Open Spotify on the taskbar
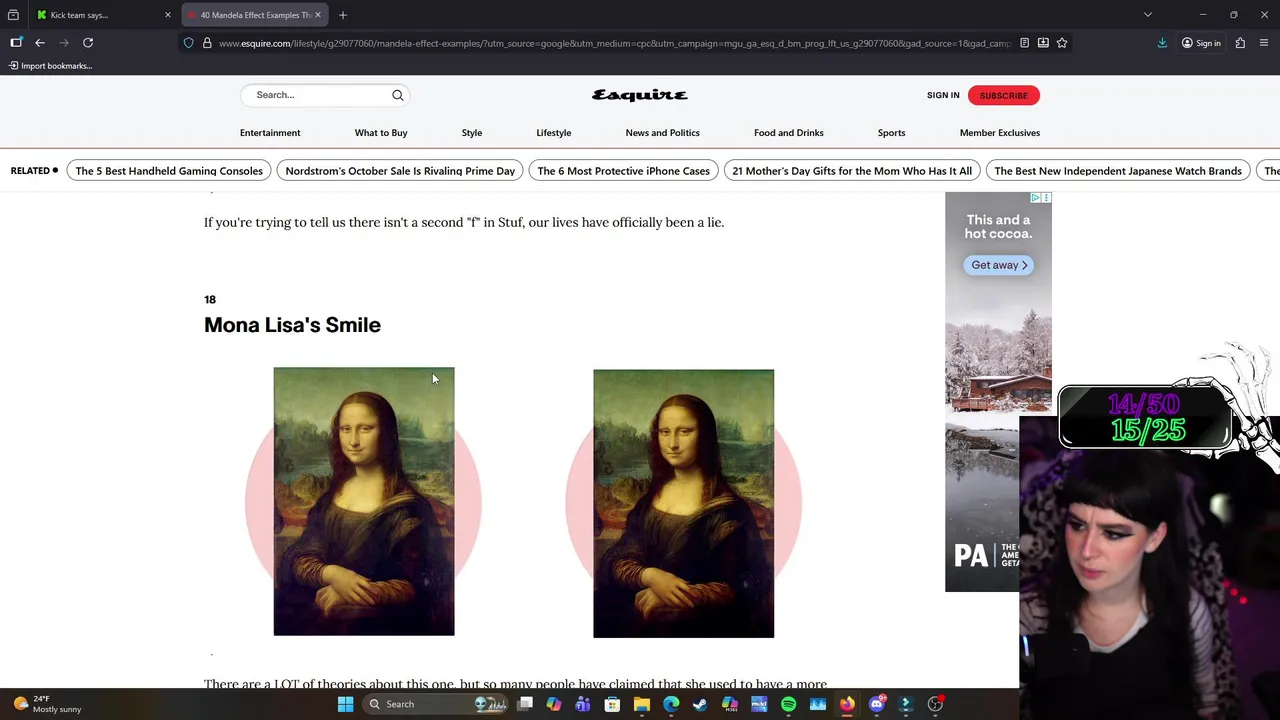Image resolution: width=1280 pixels, height=720 pixels. 788,704
